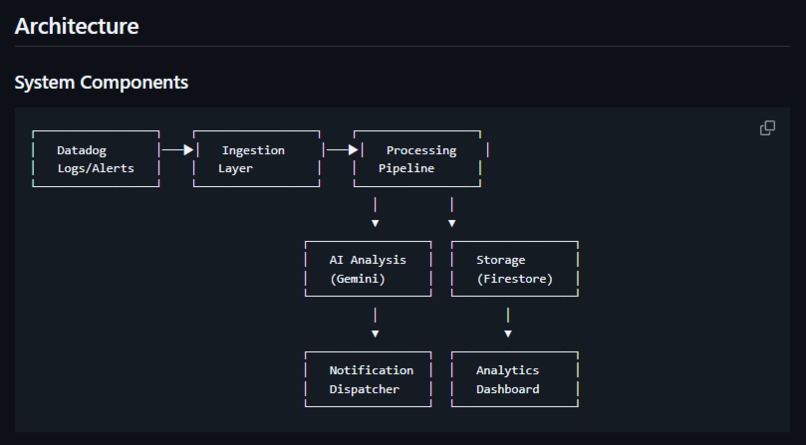Click the down arrow above Analytics Dashboard
The width and height of the screenshot is (806, 445).
[x=508, y=323]
